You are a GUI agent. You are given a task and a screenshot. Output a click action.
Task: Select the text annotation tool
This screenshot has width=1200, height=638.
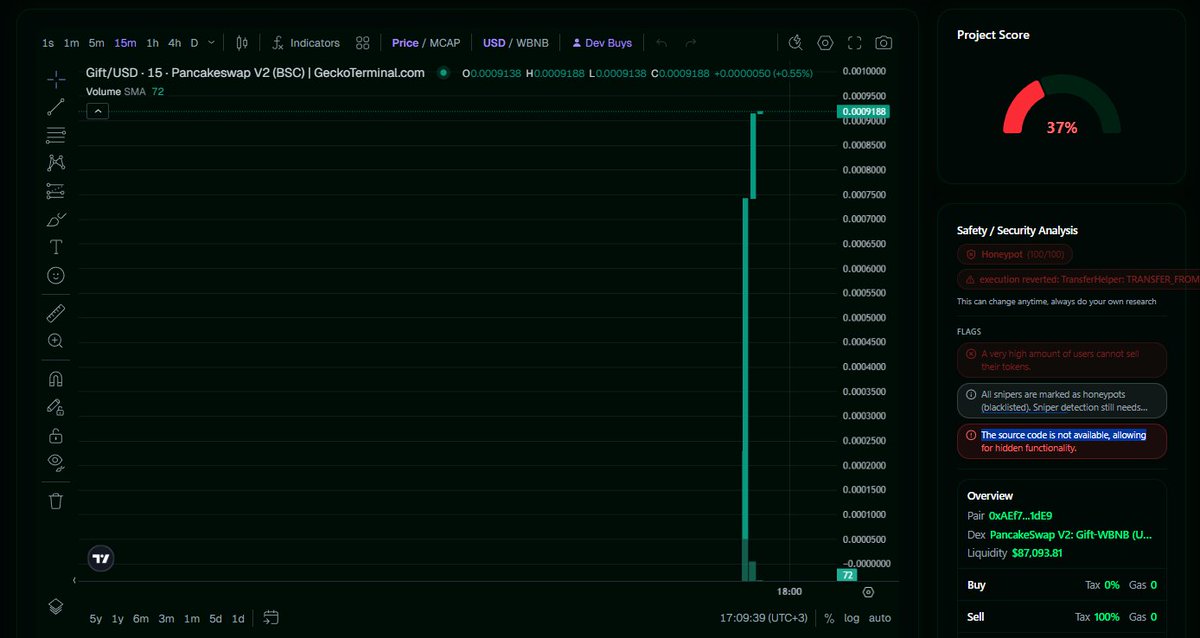56,247
